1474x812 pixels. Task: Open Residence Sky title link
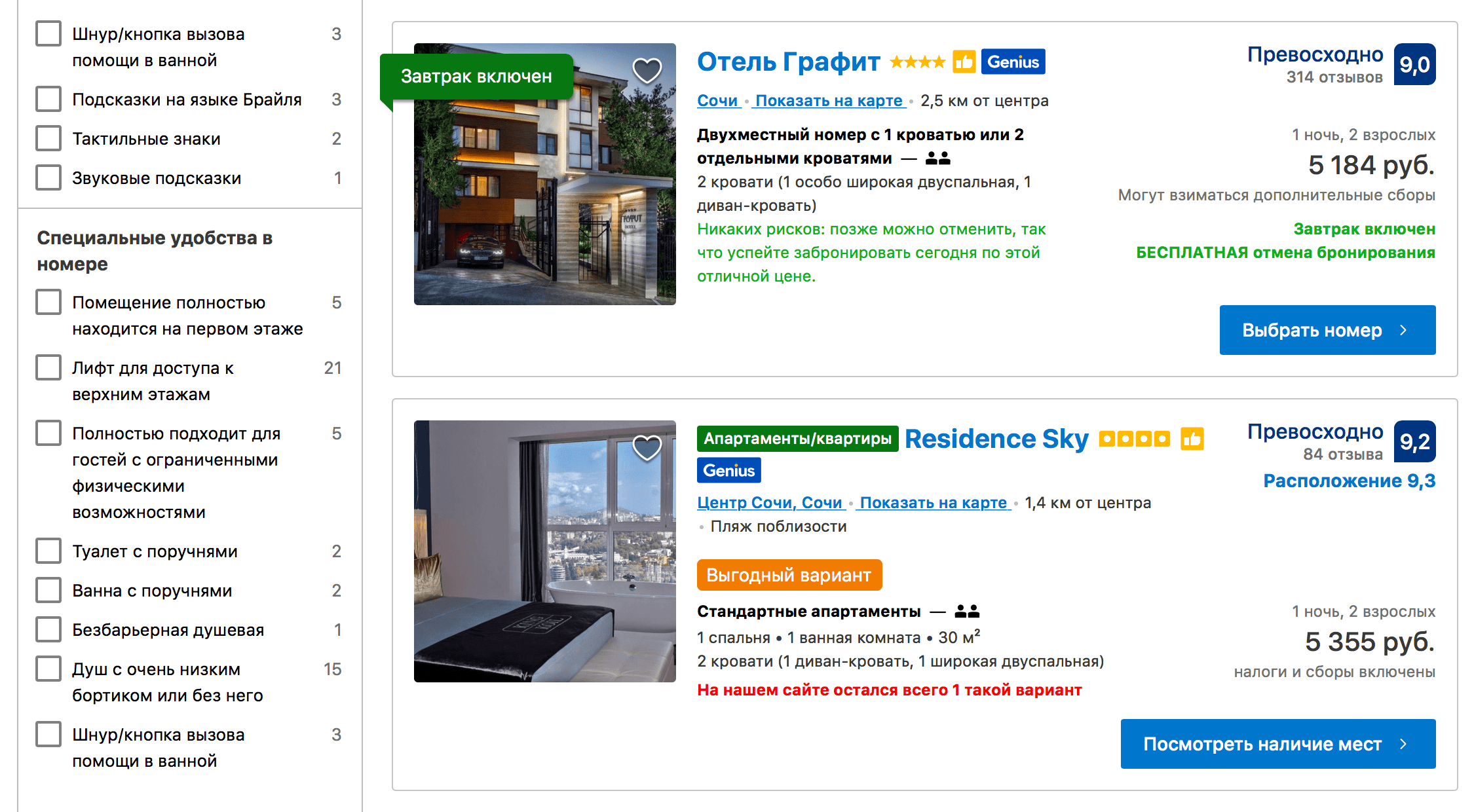[x=996, y=439]
